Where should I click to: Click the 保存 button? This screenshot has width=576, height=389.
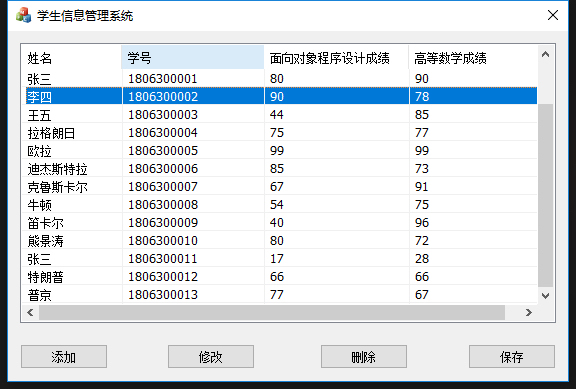512,356
